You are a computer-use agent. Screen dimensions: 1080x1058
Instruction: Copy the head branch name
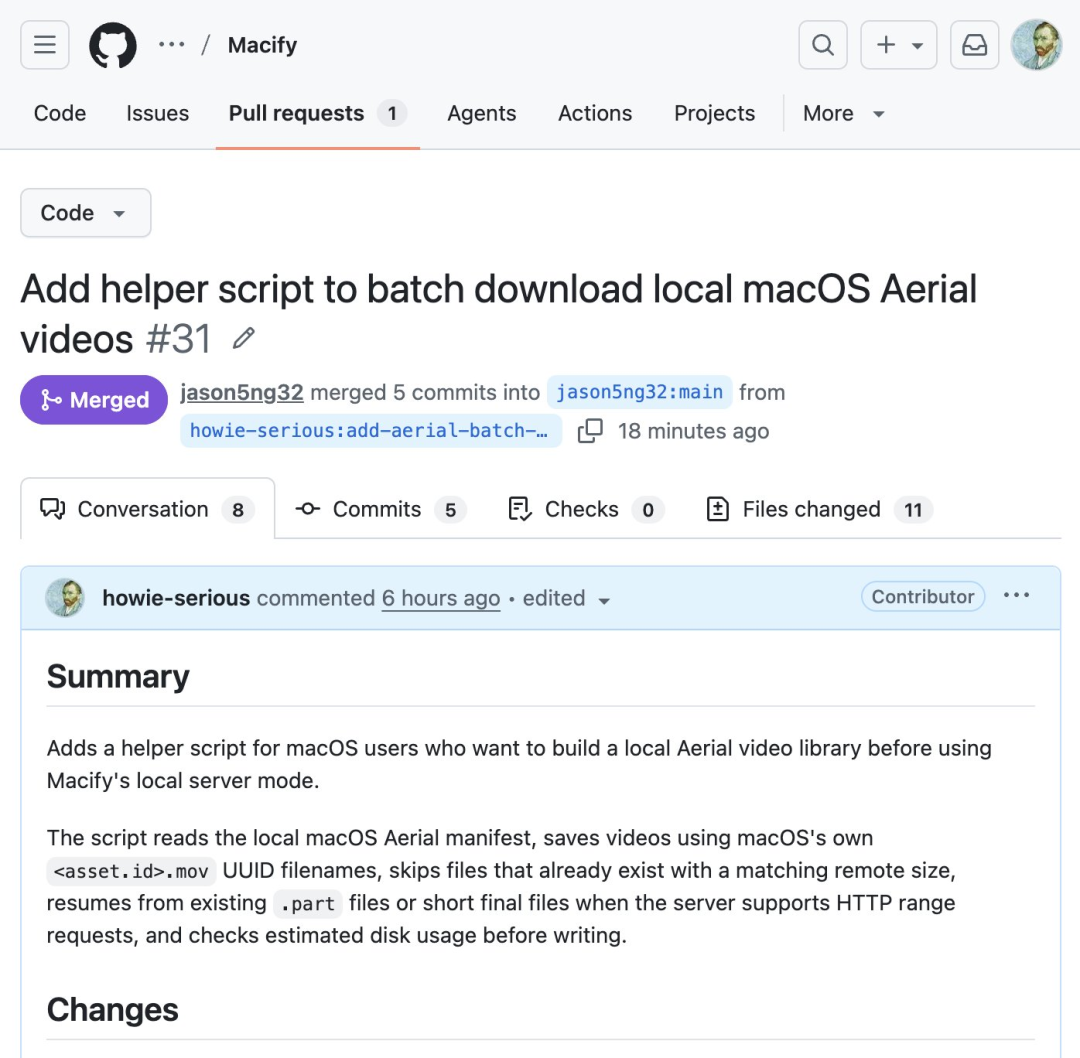(x=590, y=431)
